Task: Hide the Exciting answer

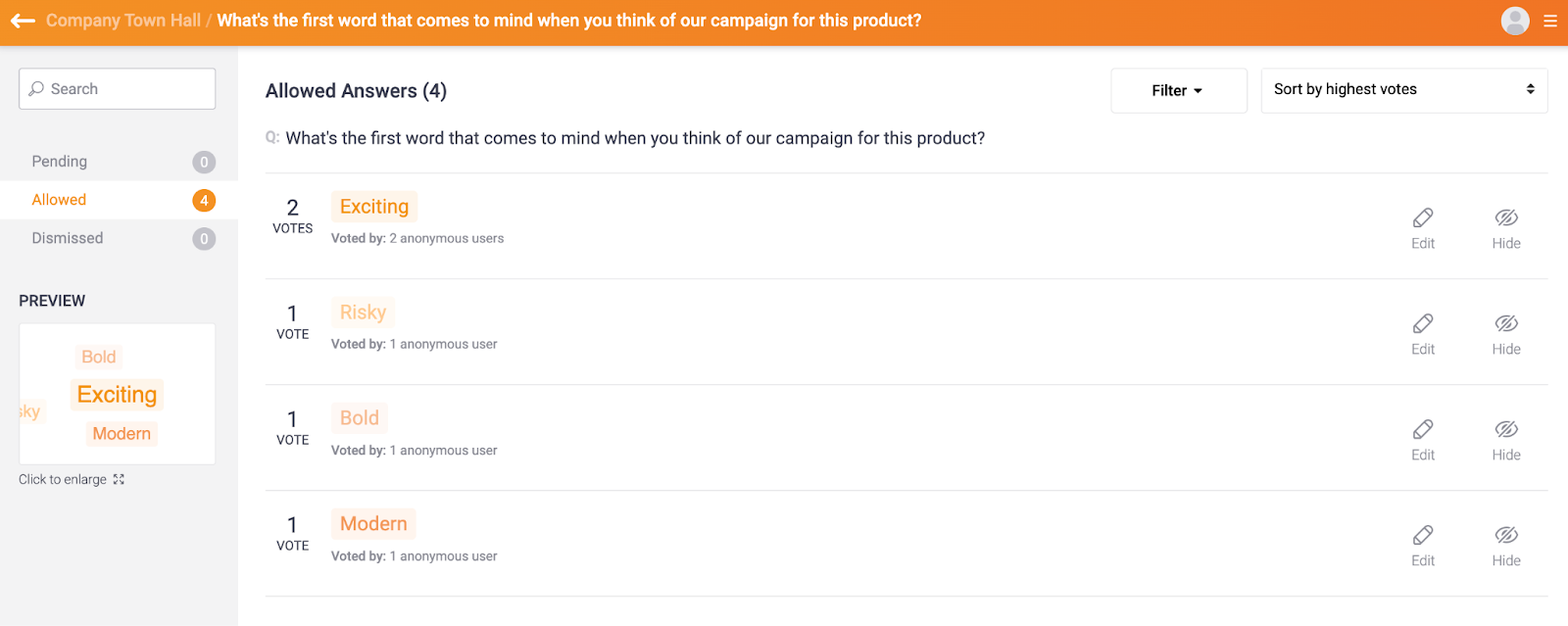Action: tap(1506, 217)
